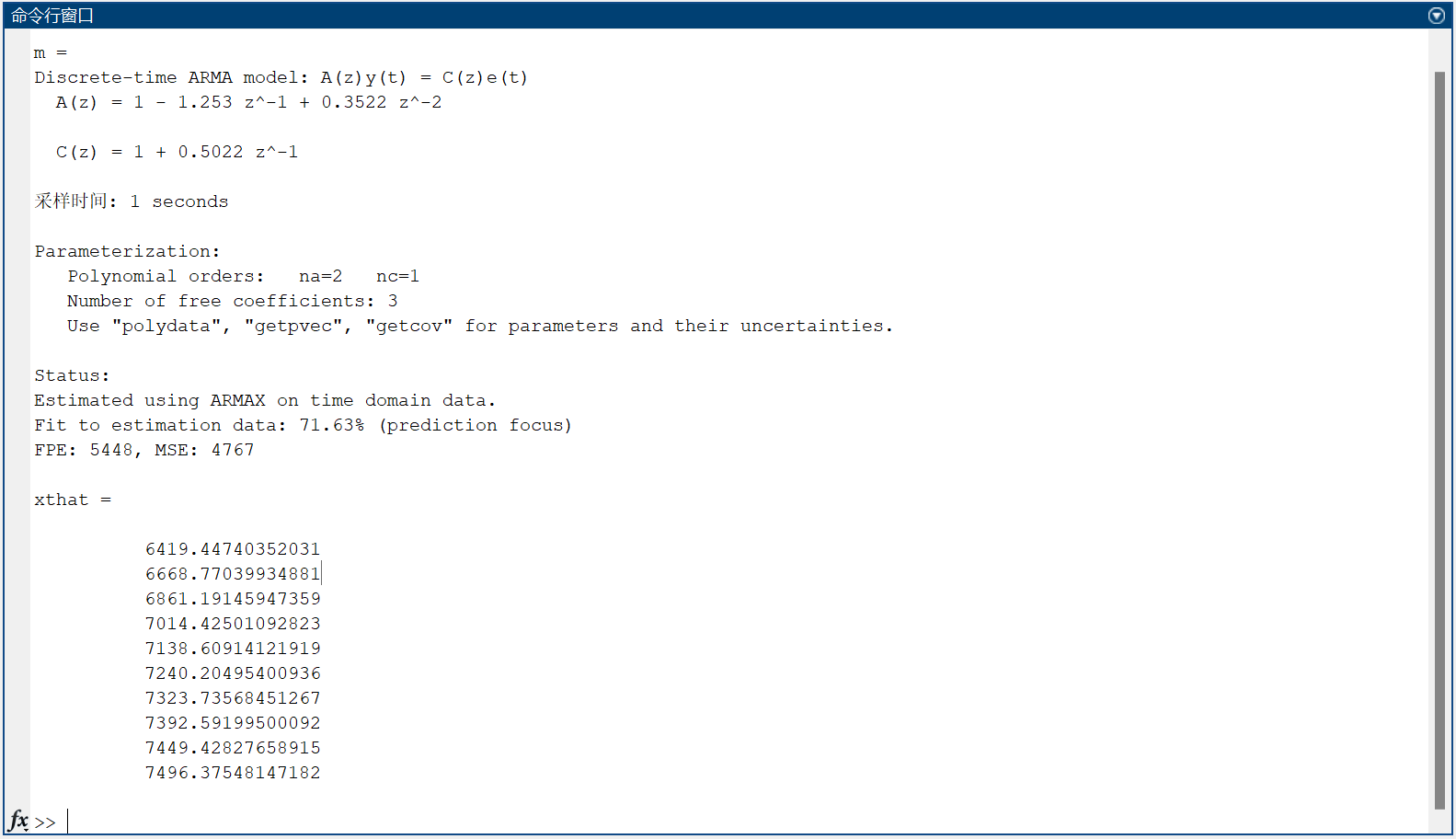Click the text "getcov" in output
The width and height of the screenshot is (1456, 839).
click(409, 326)
